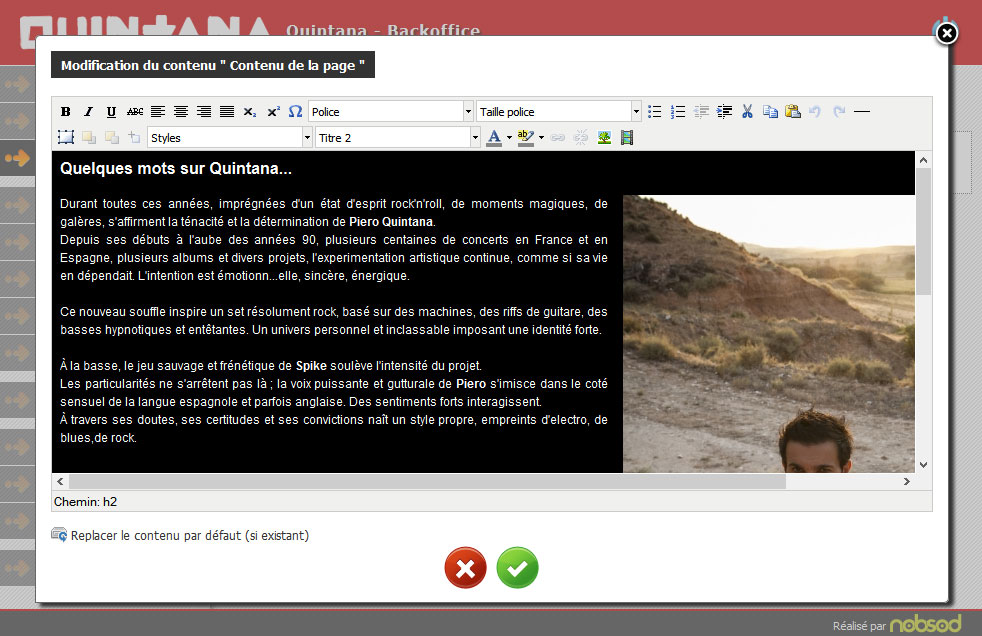Open the Styles dropdown

(x=230, y=138)
